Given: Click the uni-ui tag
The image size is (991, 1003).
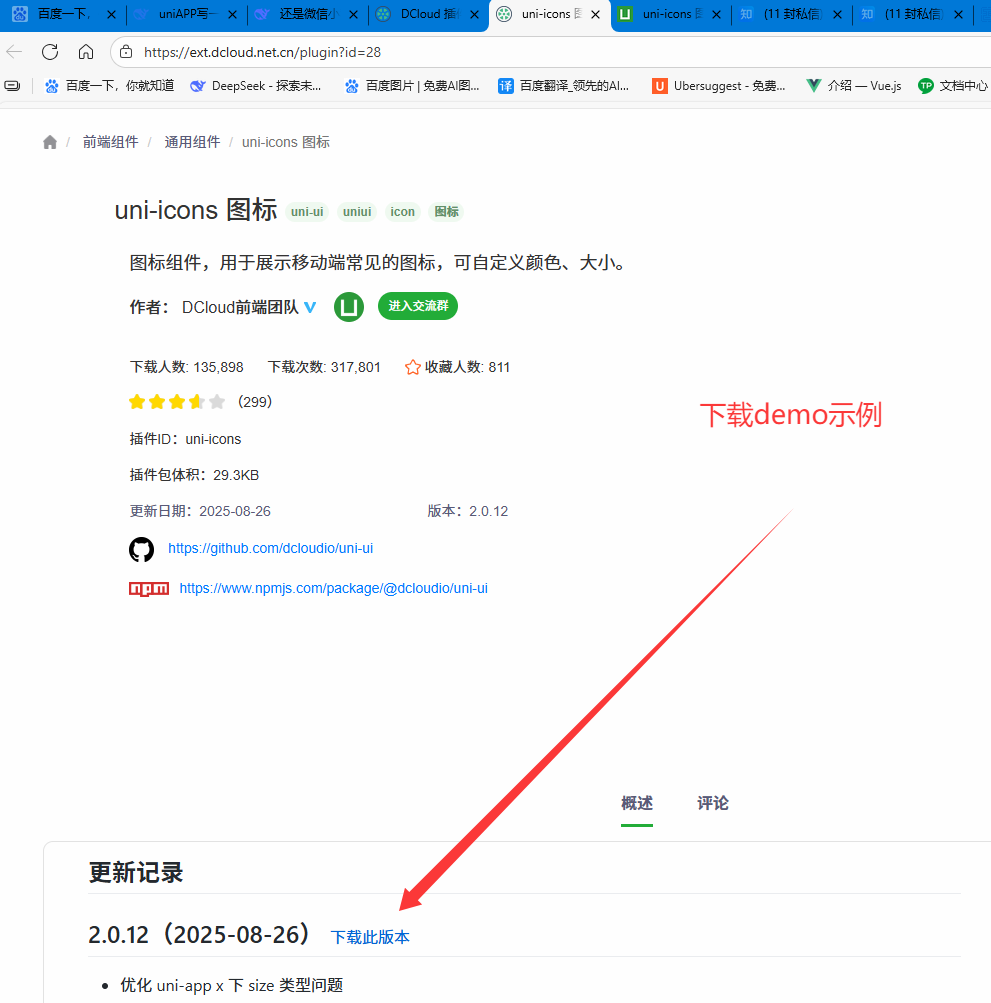Looking at the screenshot, I should [x=307, y=212].
